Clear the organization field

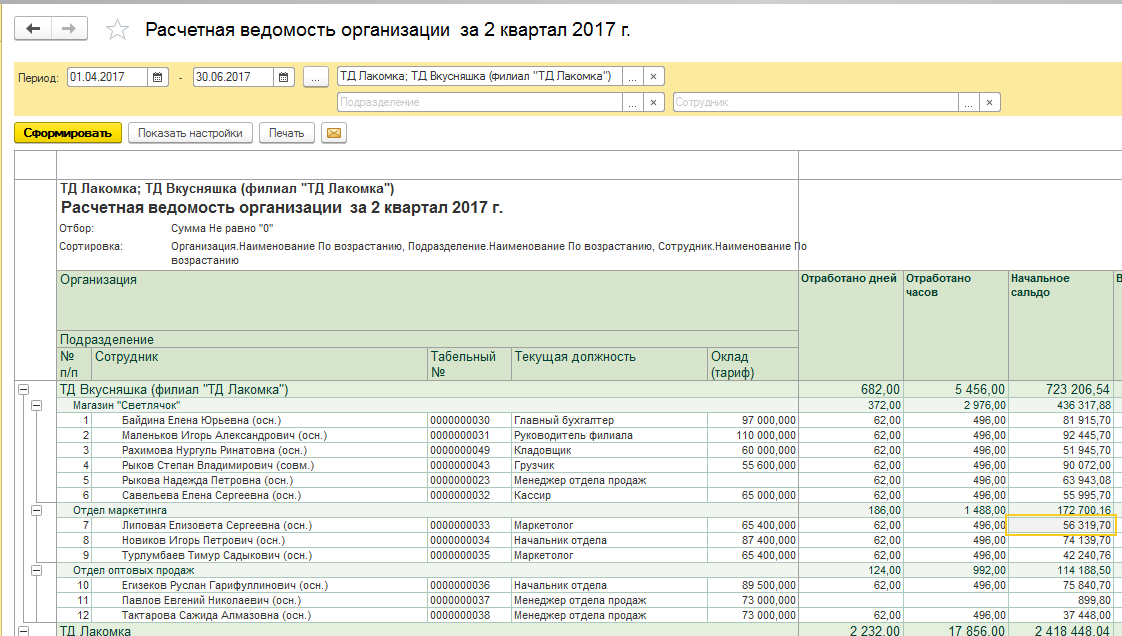[653, 77]
